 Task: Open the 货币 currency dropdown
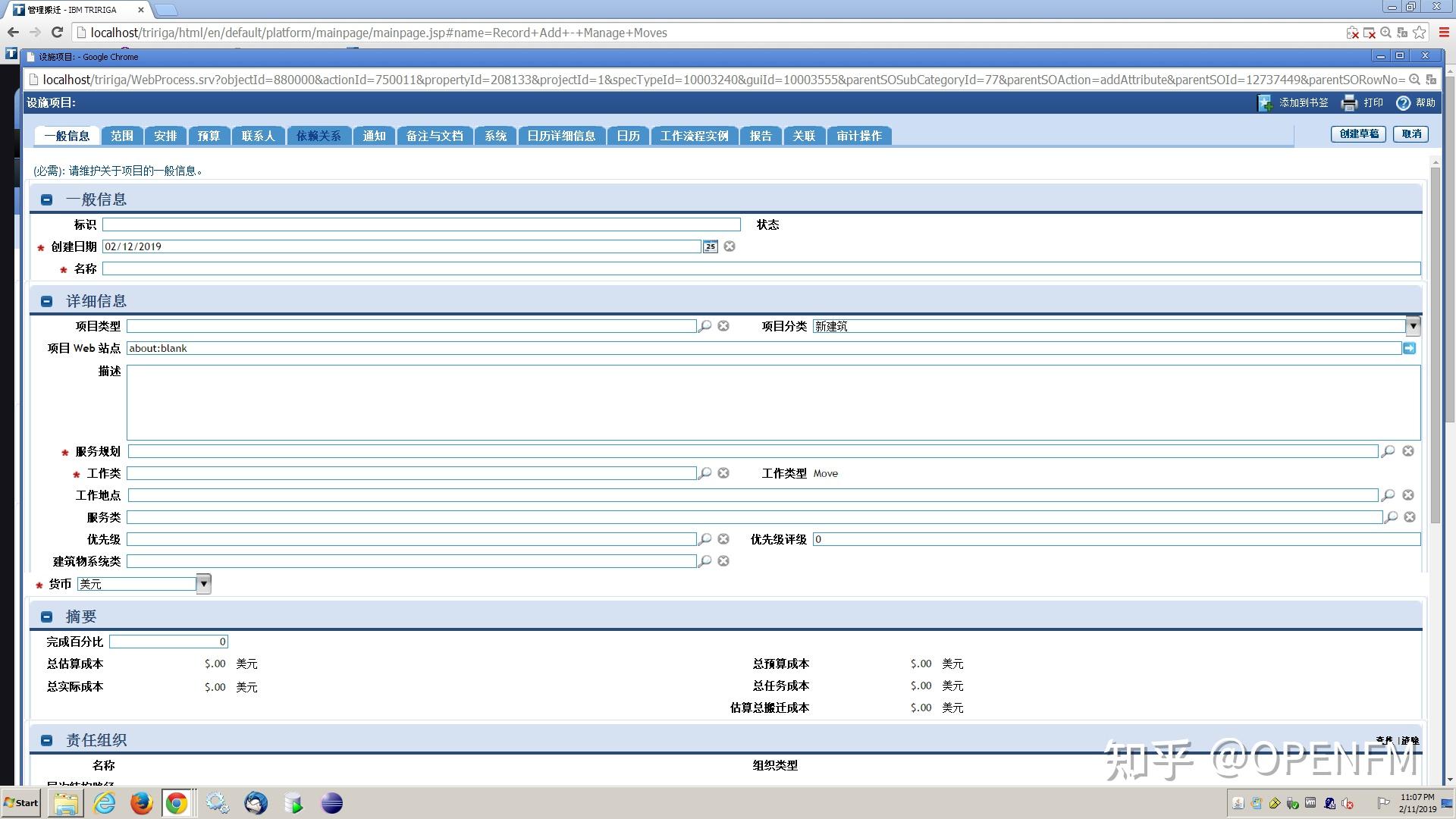point(203,584)
